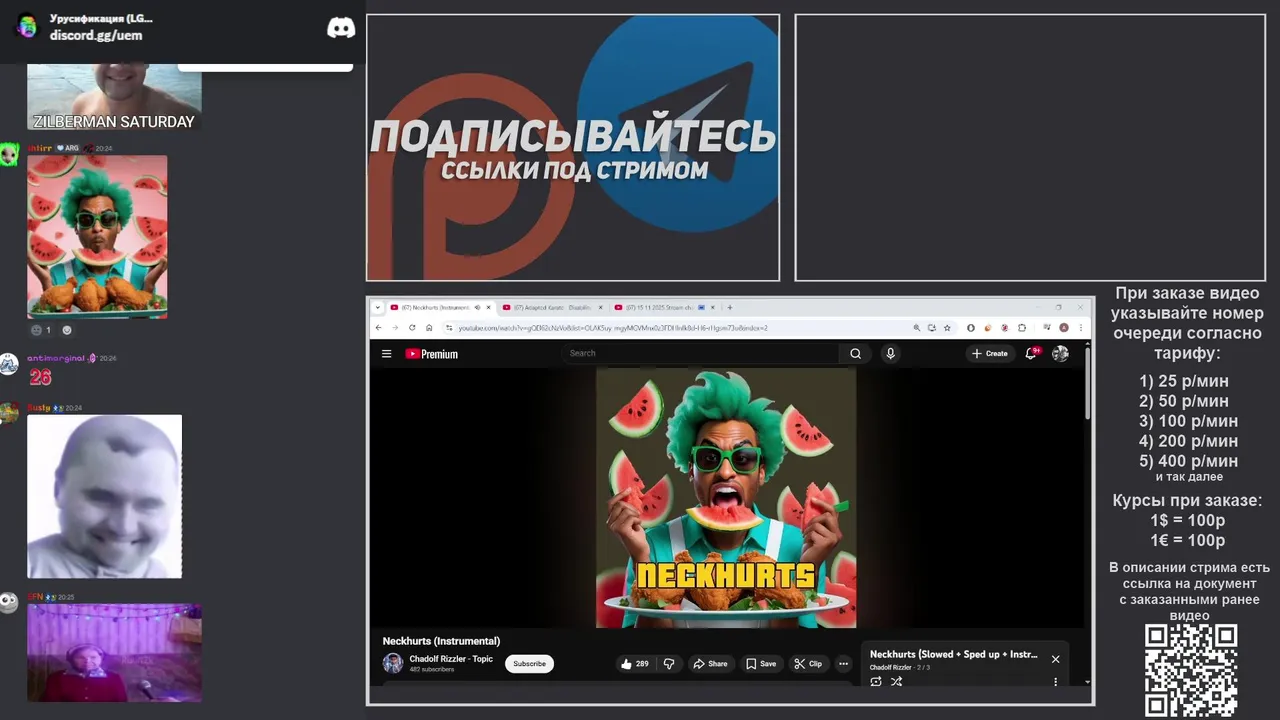Image resolution: width=1280 pixels, height=720 pixels.
Task: Switch to the Neckhurts (Instrumental) browser tab
Action: click(440, 307)
